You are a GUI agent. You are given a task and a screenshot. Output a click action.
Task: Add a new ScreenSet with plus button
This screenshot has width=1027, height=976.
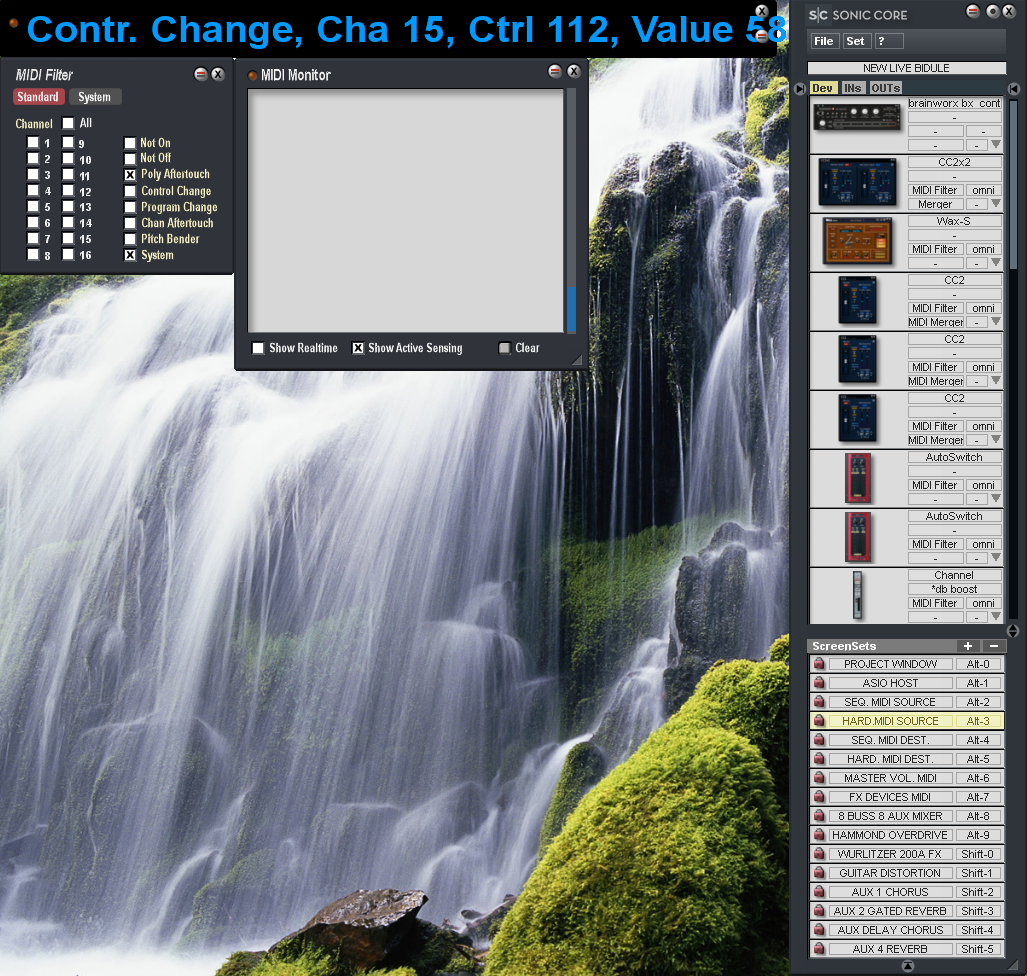967,646
